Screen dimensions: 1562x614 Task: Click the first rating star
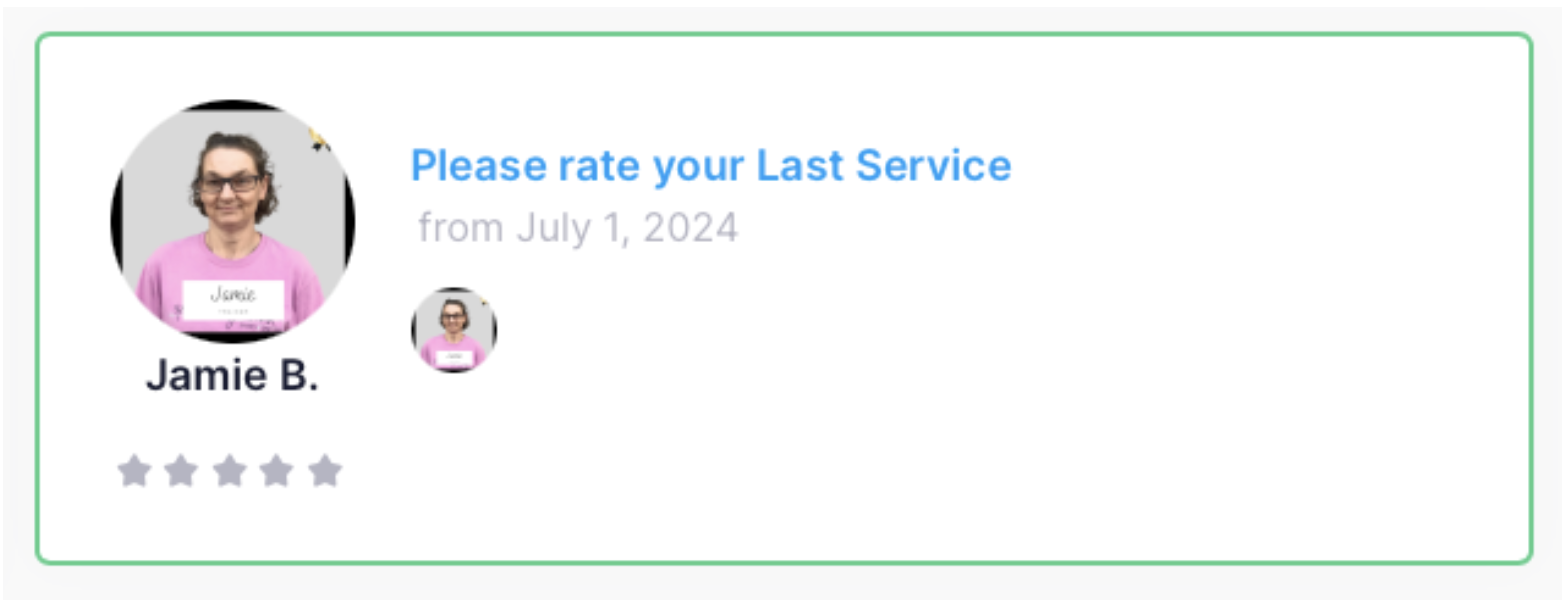(x=133, y=470)
